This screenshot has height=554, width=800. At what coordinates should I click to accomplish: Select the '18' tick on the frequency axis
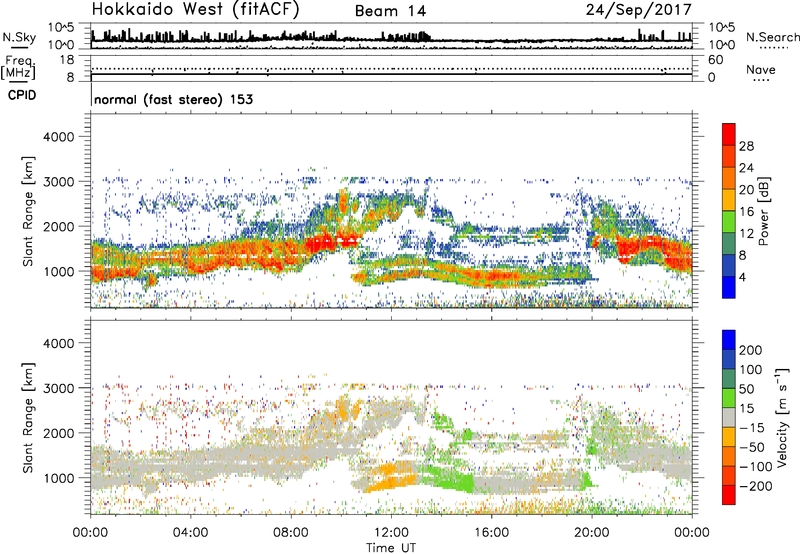click(x=67, y=60)
